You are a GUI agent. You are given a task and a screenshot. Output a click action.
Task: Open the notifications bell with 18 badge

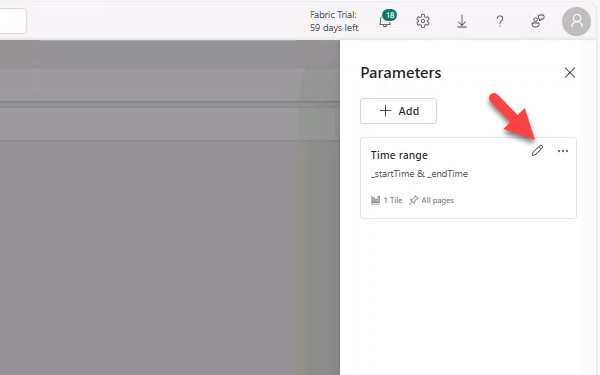point(387,20)
